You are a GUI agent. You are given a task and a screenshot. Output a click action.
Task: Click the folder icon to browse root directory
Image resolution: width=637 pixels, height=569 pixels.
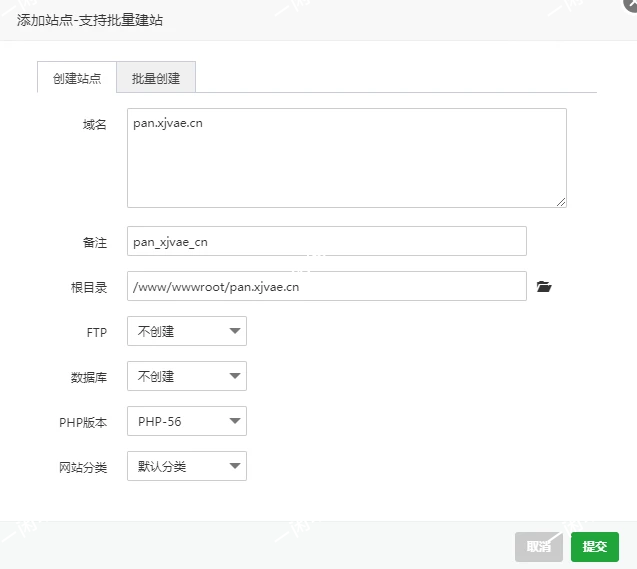[x=544, y=287]
